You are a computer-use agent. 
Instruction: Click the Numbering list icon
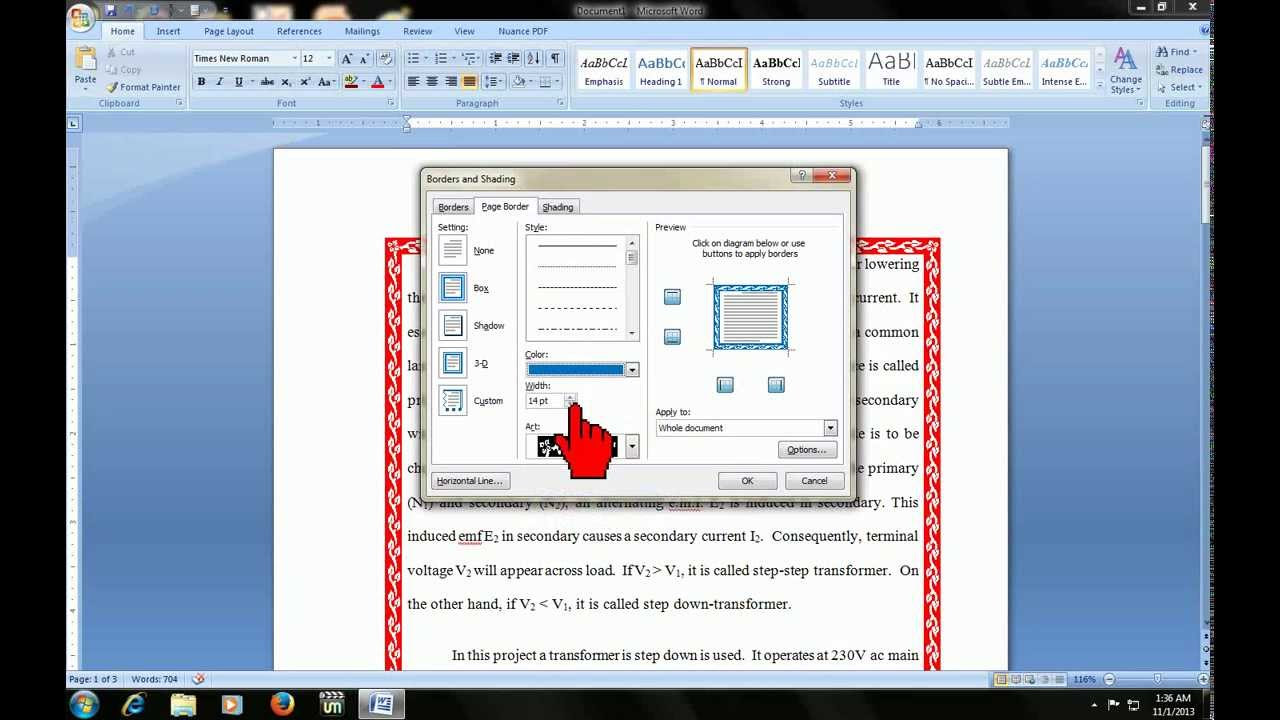441,59
